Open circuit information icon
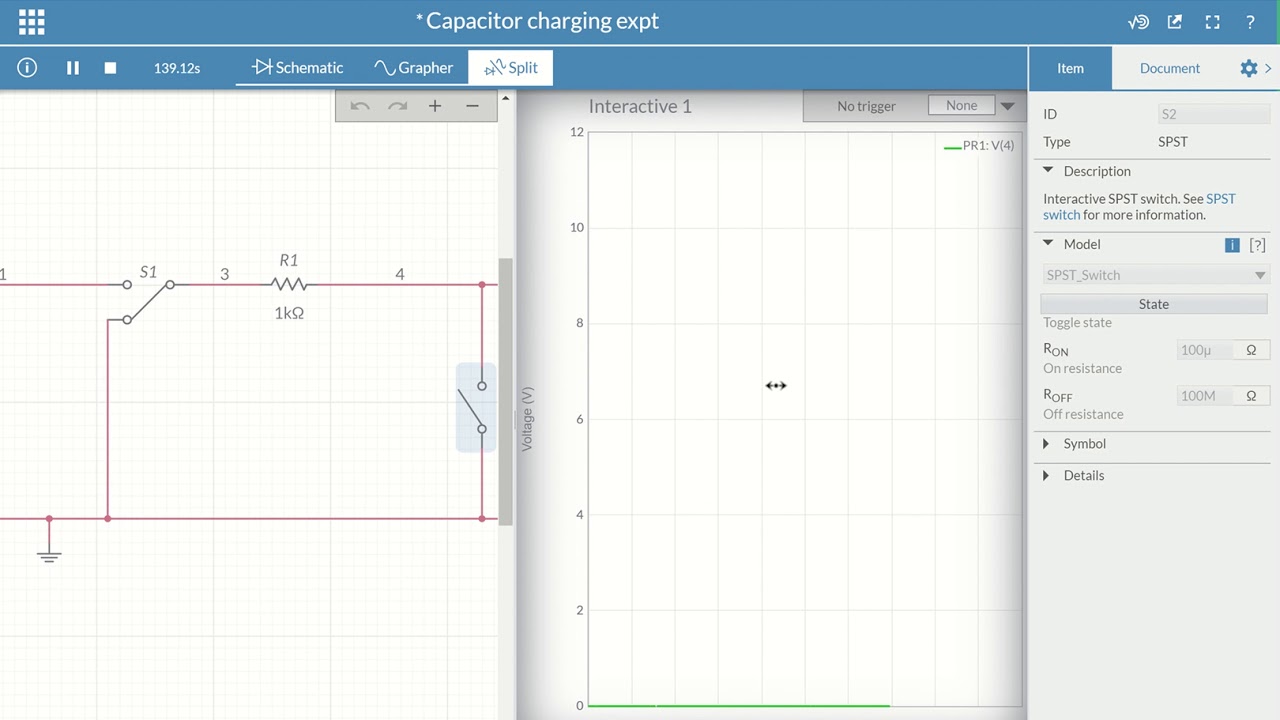This screenshot has width=1280, height=720. (x=27, y=68)
